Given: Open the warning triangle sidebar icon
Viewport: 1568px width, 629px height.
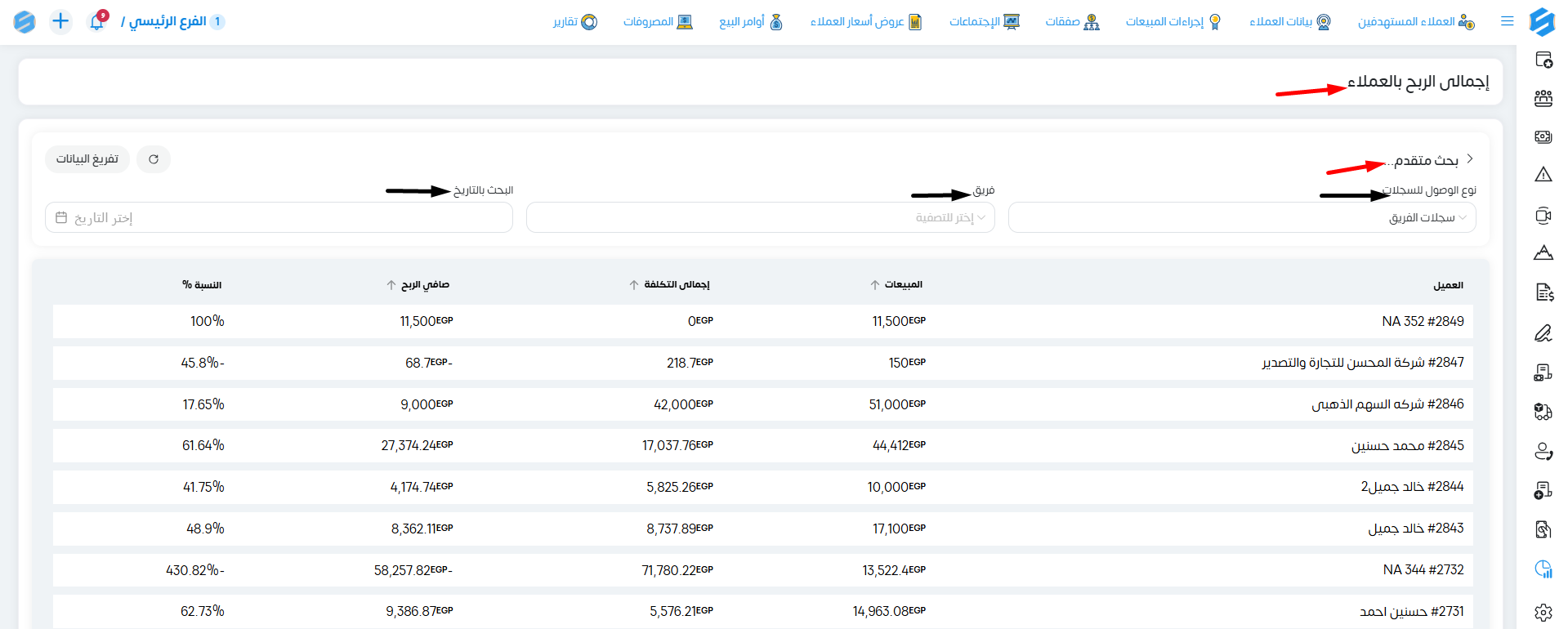Looking at the screenshot, I should pyautogui.click(x=1543, y=174).
